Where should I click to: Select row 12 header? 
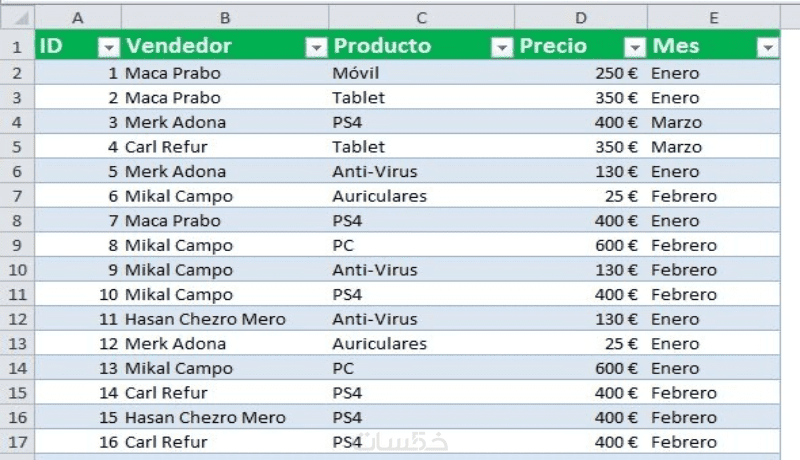point(17,319)
